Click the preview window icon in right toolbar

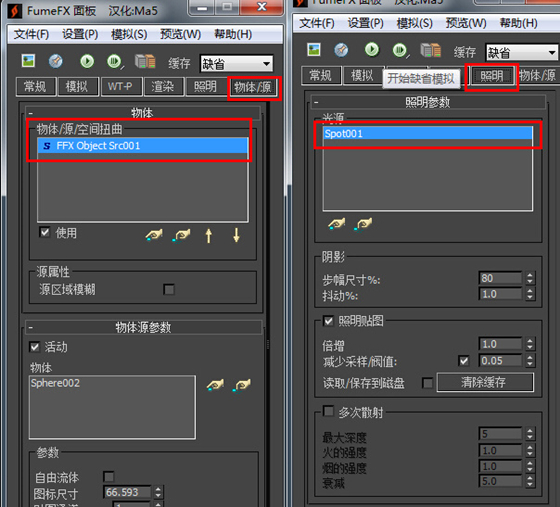pos(341,50)
